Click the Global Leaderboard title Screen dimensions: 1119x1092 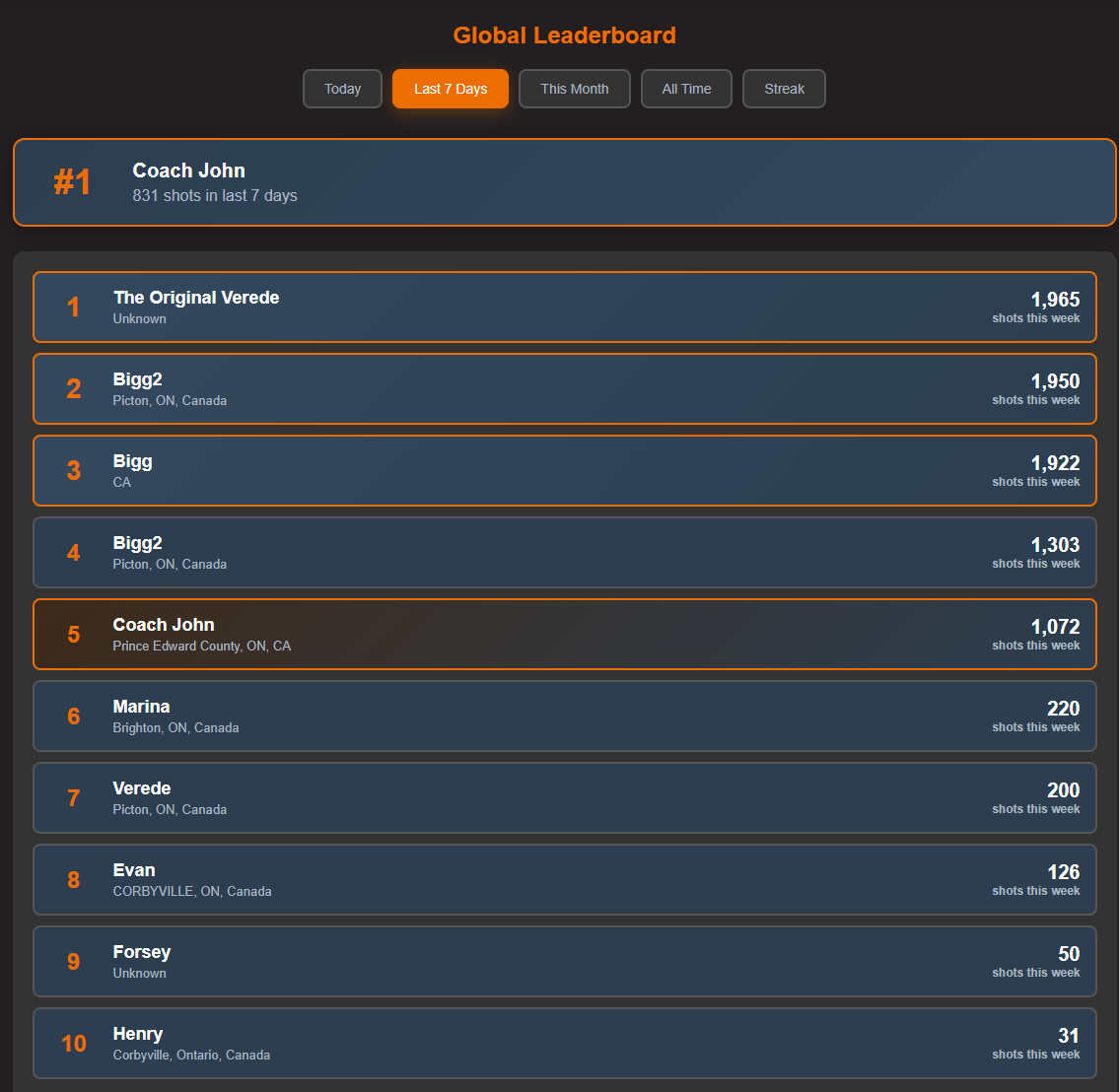(x=564, y=34)
